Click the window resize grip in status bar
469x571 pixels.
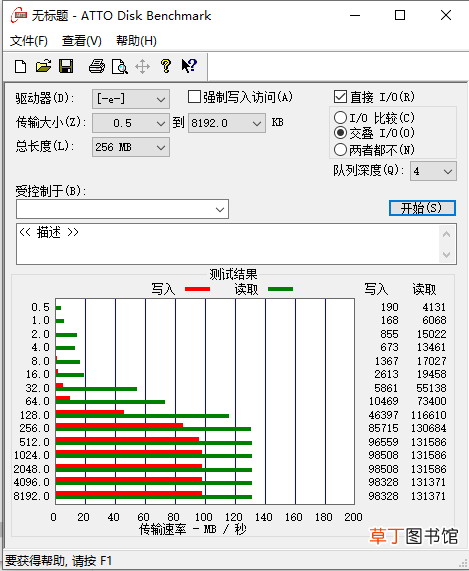click(x=463, y=564)
